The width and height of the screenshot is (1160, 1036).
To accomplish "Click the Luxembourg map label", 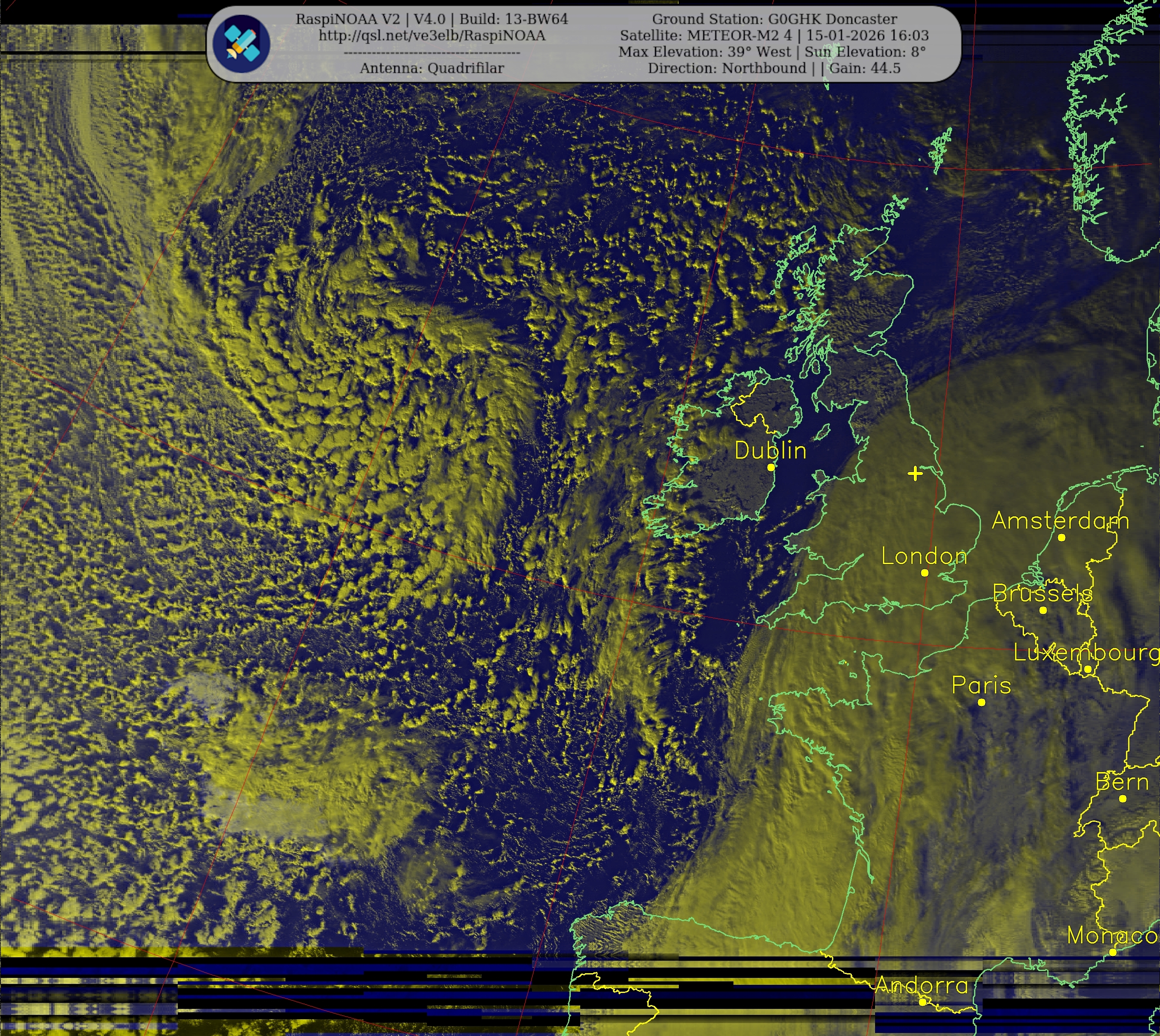I will click(x=1086, y=653).
